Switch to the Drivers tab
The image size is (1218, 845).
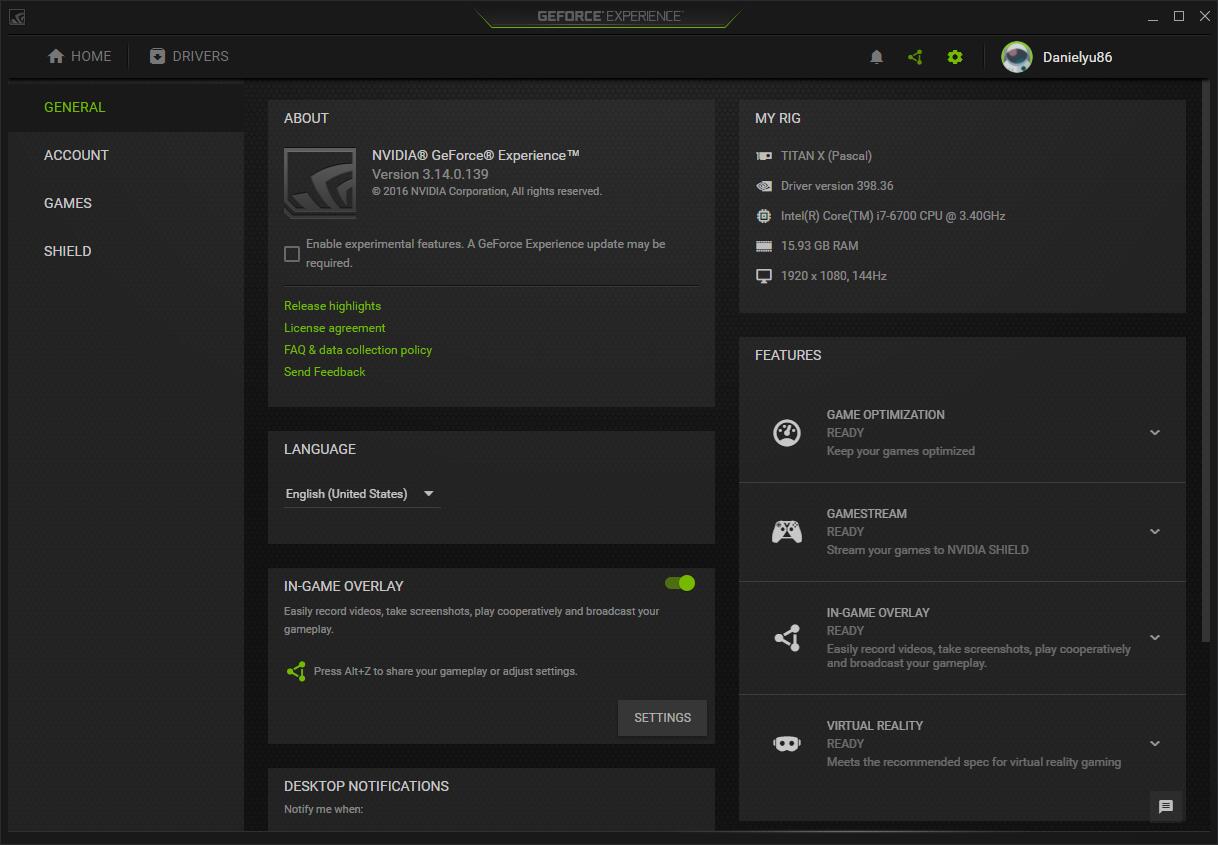tap(189, 56)
